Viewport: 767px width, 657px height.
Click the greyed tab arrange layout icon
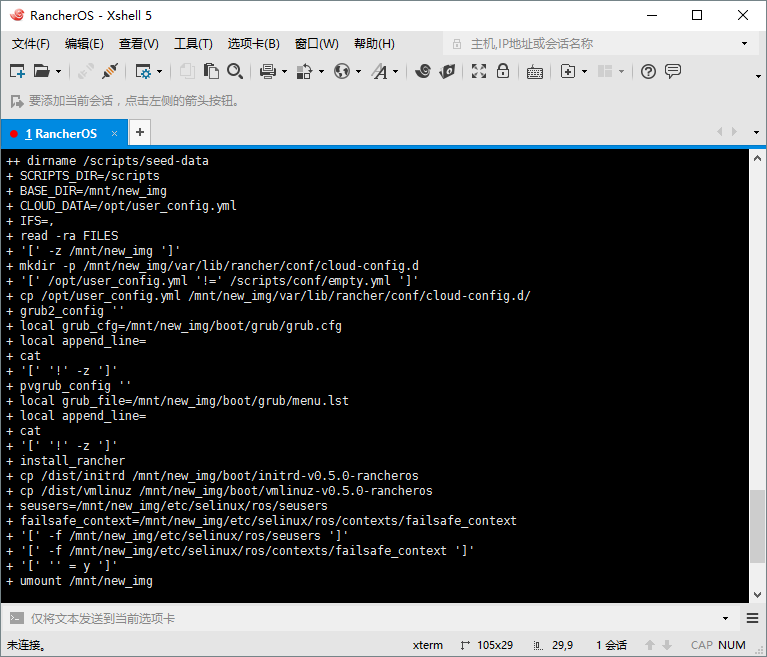point(605,71)
